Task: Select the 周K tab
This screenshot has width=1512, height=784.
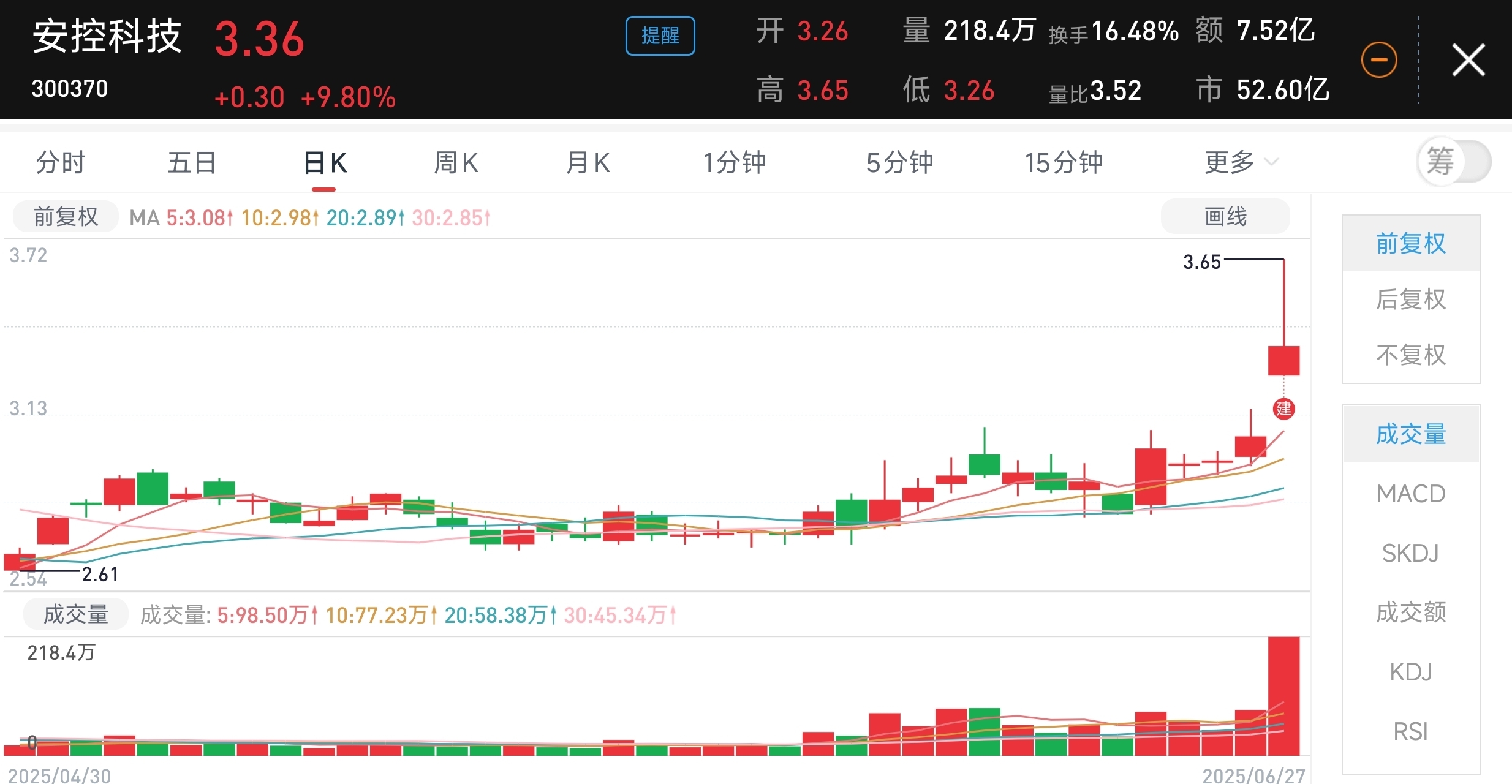Action: point(456,163)
